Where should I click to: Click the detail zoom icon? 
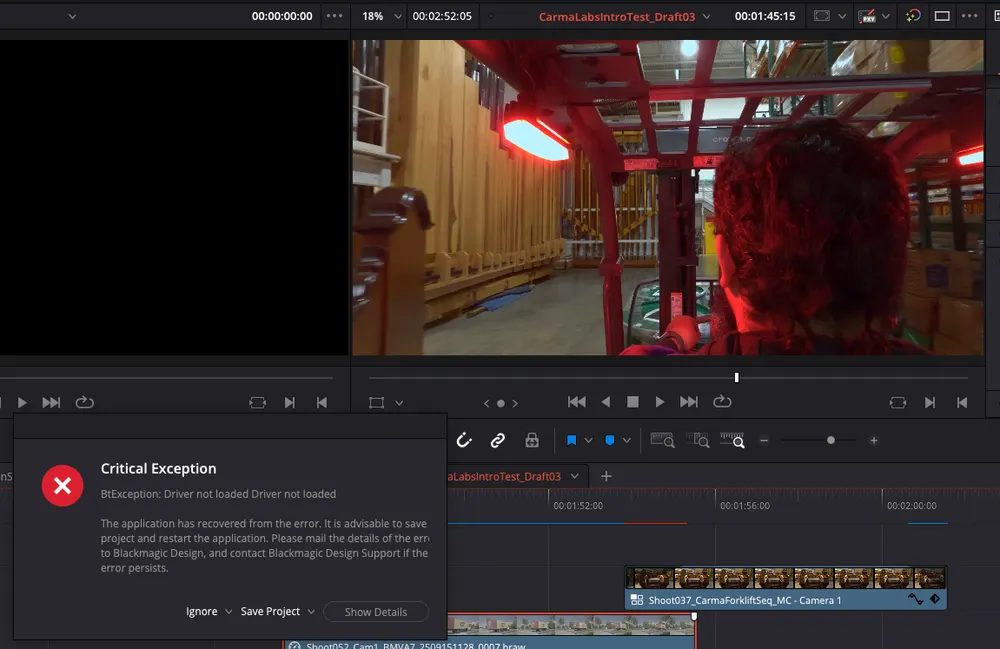coord(698,440)
